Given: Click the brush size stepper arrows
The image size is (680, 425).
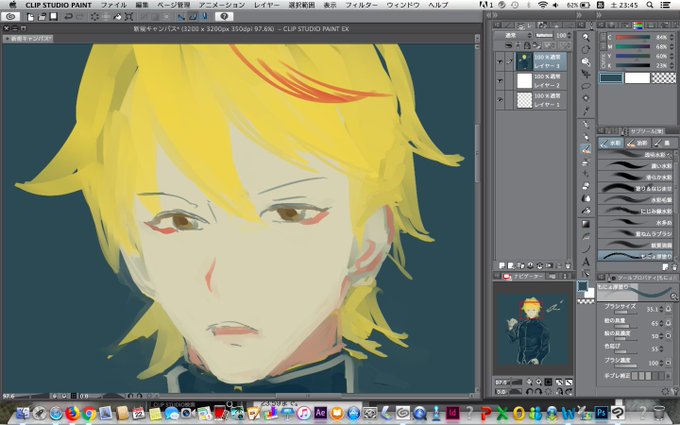Looking at the screenshot, I should (661, 309).
